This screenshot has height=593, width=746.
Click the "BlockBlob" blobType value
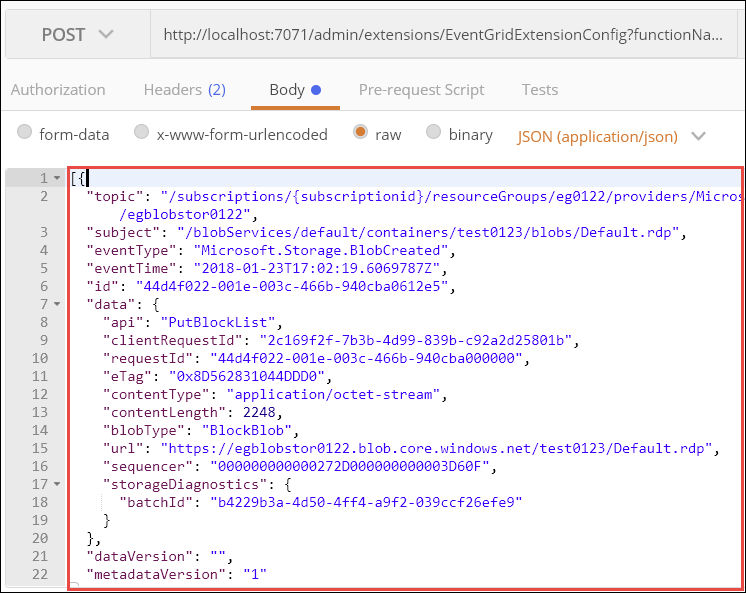[247, 430]
